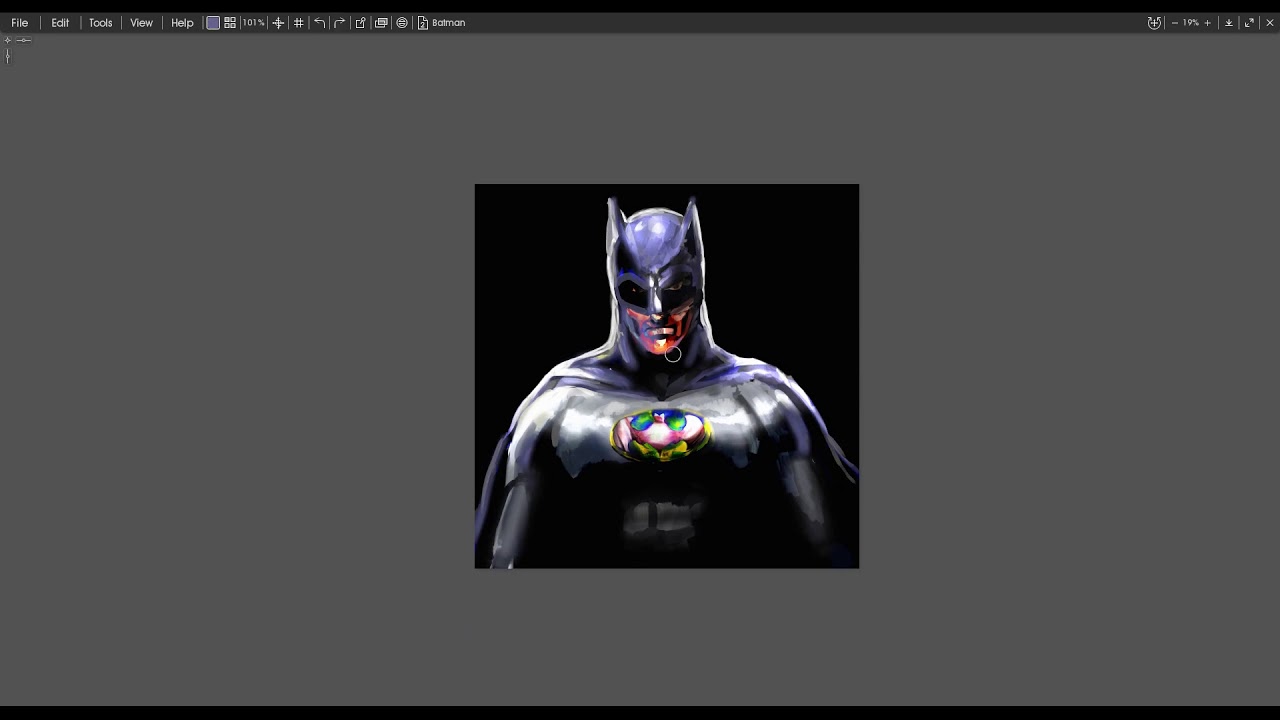Open the four-square grid palette icon
Image resolution: width=1280 pixels, height=720 pixels.
[x=230, y=22]
